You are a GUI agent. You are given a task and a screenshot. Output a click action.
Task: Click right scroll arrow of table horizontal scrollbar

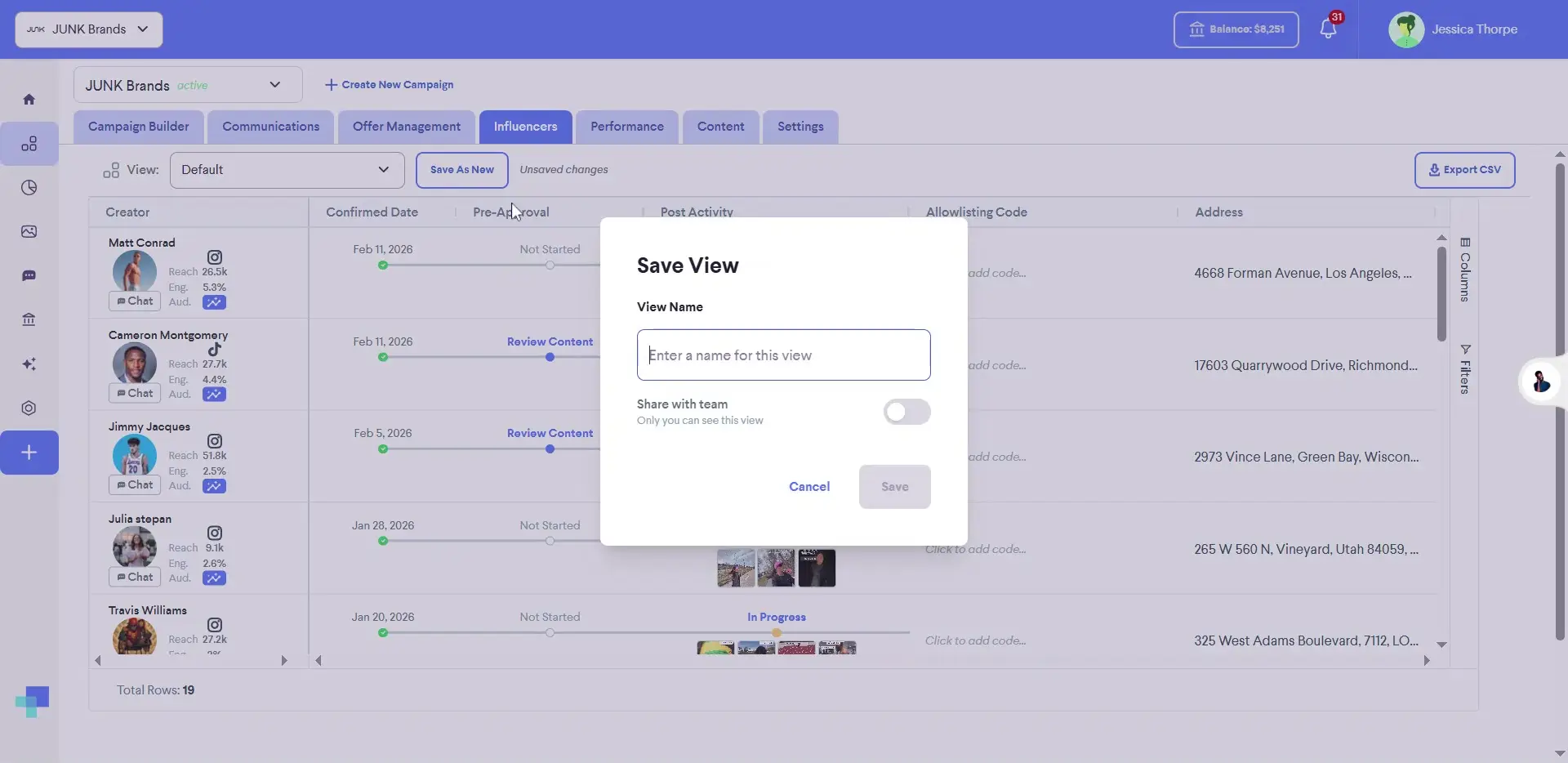coord(1427,661)
